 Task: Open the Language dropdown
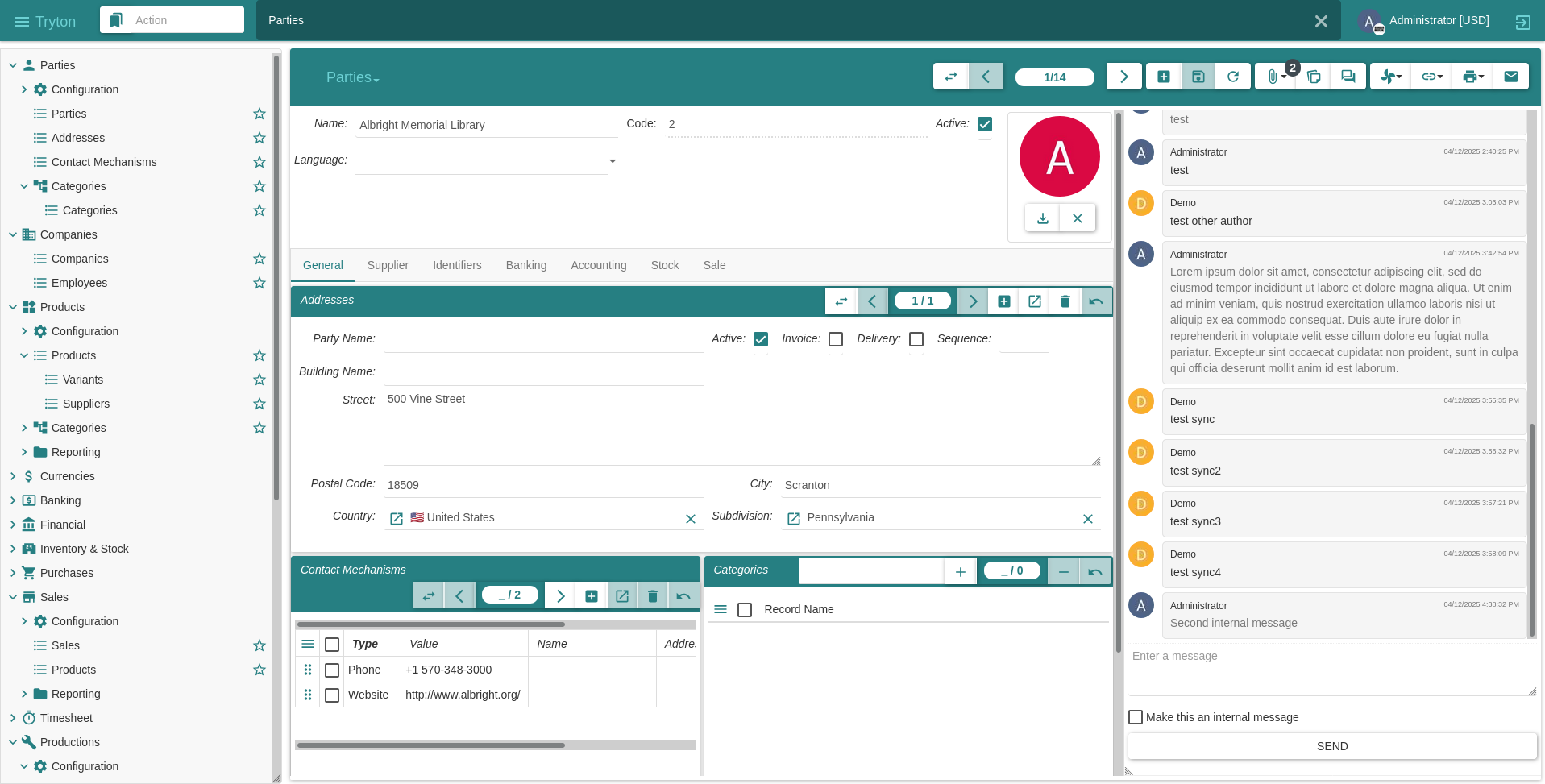click(x=613, y=161)
